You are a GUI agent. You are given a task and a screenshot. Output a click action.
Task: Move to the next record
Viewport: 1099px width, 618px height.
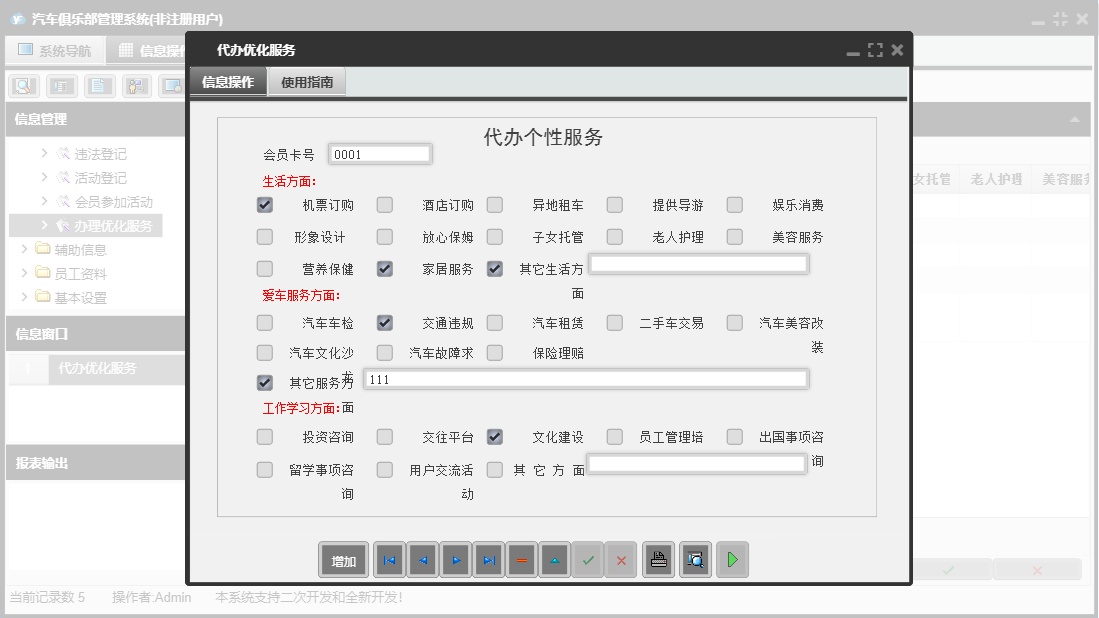(x=456, y=560)
